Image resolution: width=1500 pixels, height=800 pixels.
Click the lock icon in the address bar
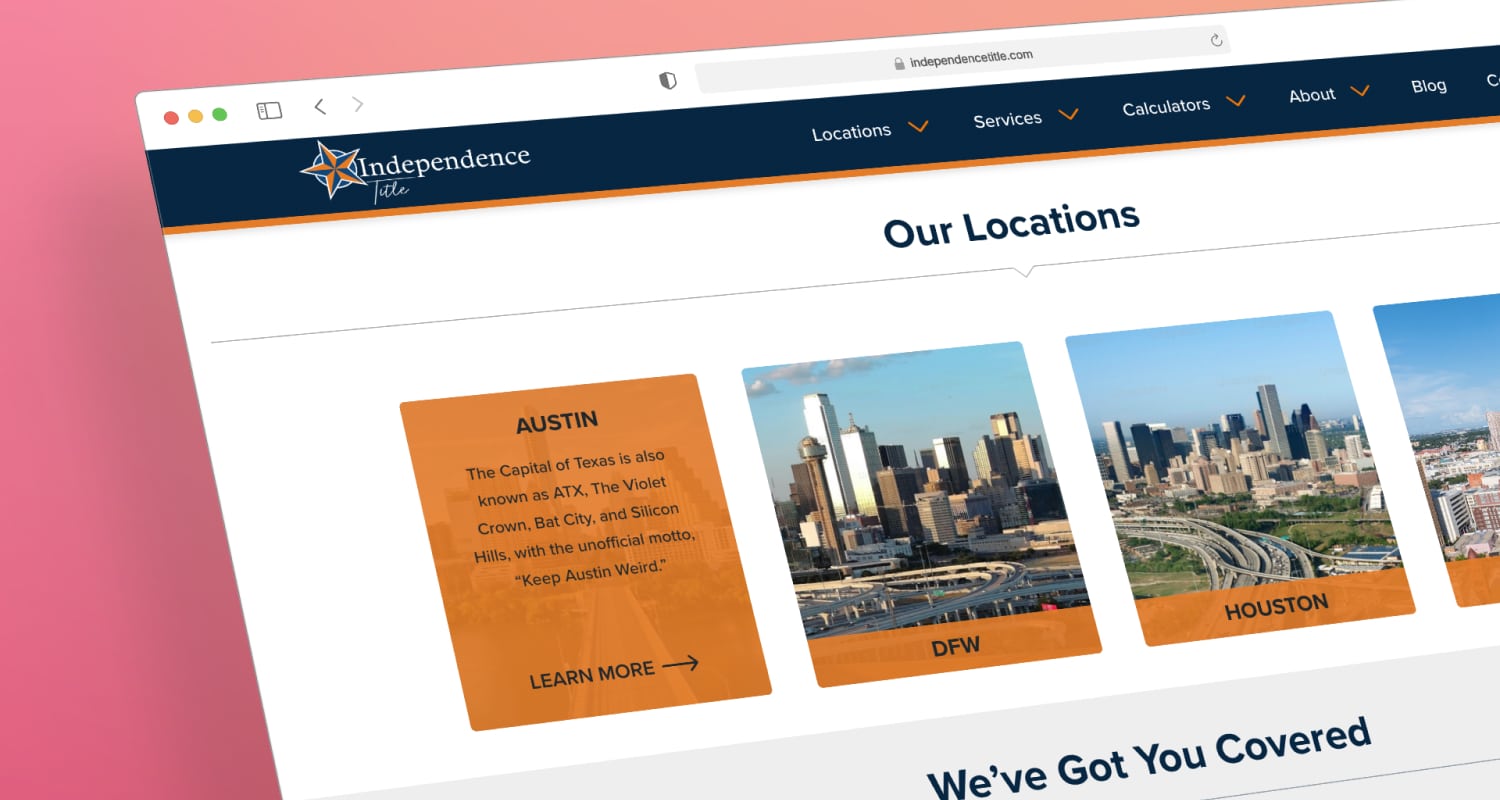899,64
